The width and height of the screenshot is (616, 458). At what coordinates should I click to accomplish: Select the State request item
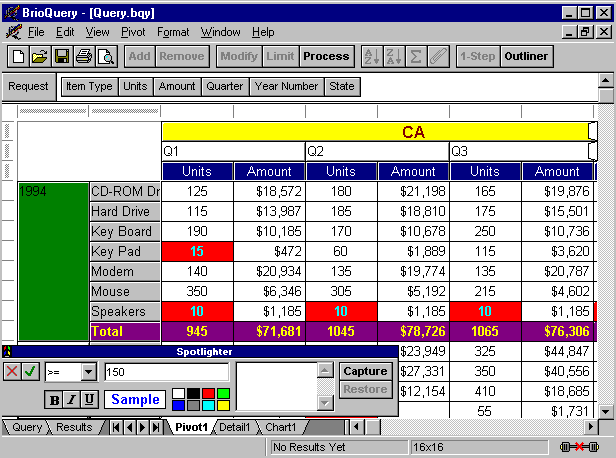click(x=342, y=86)
